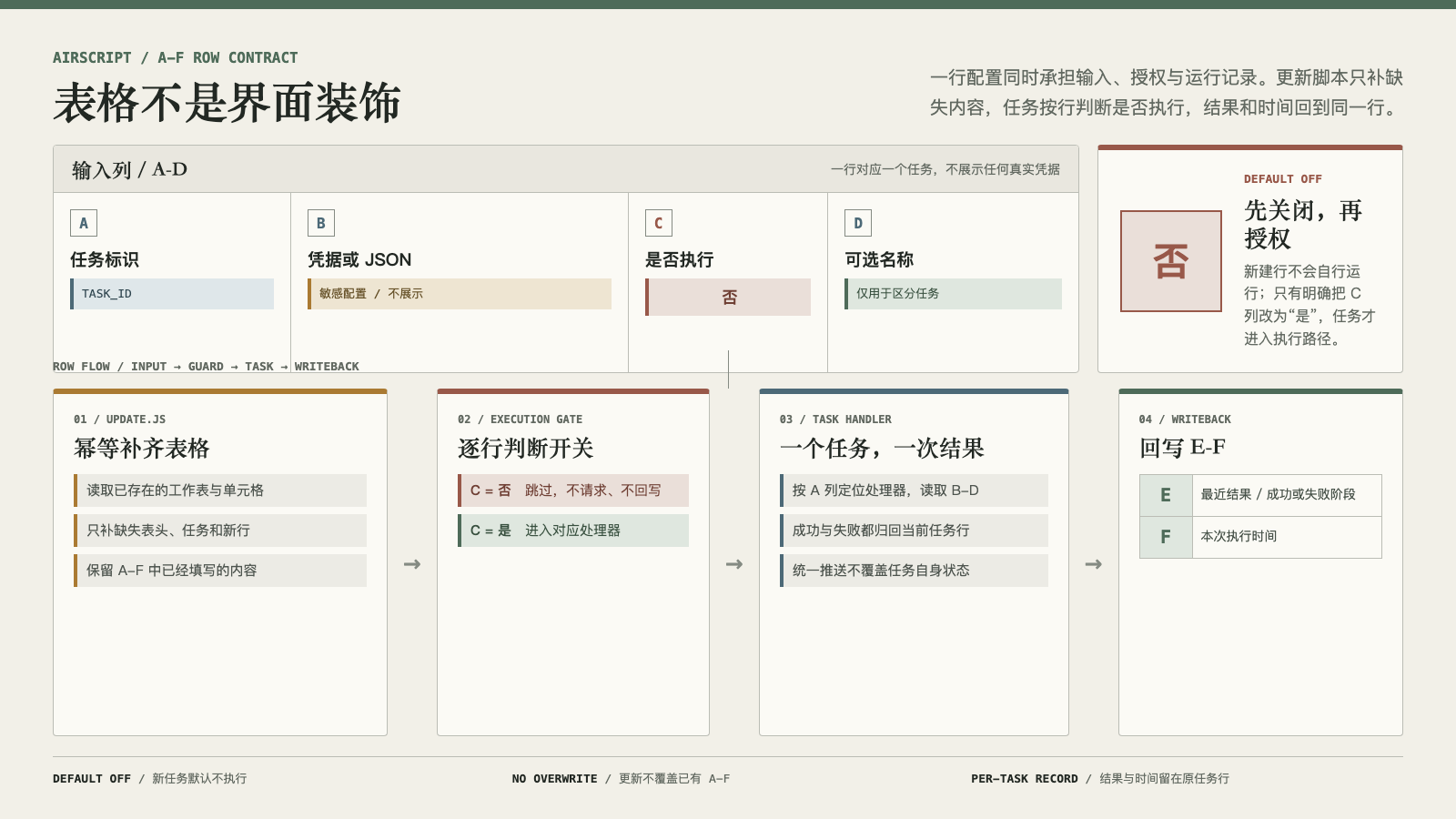Click the 统一推送不覆盖任务自身状态 row
This screenshot has height=819, width=1456.
(x=914, y=571)
